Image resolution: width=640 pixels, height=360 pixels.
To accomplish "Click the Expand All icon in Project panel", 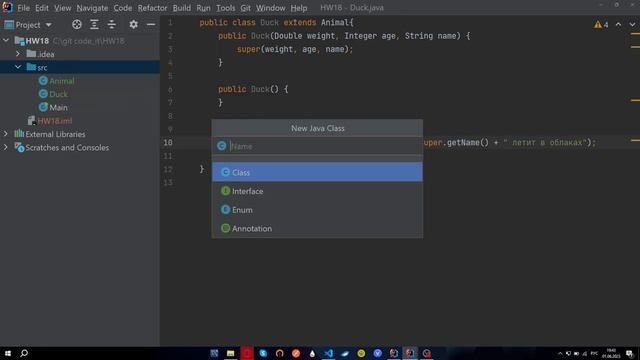I will [94, 24].
